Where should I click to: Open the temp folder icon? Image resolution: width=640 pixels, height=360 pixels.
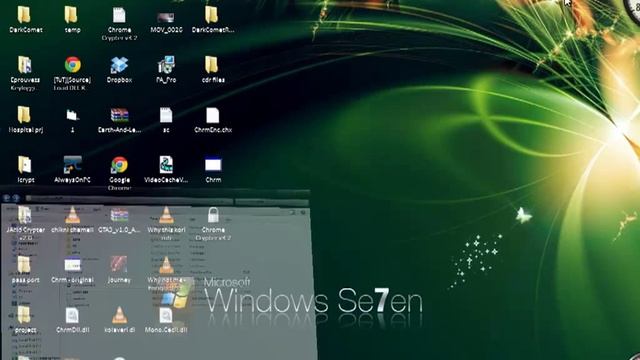click(71, 15)
